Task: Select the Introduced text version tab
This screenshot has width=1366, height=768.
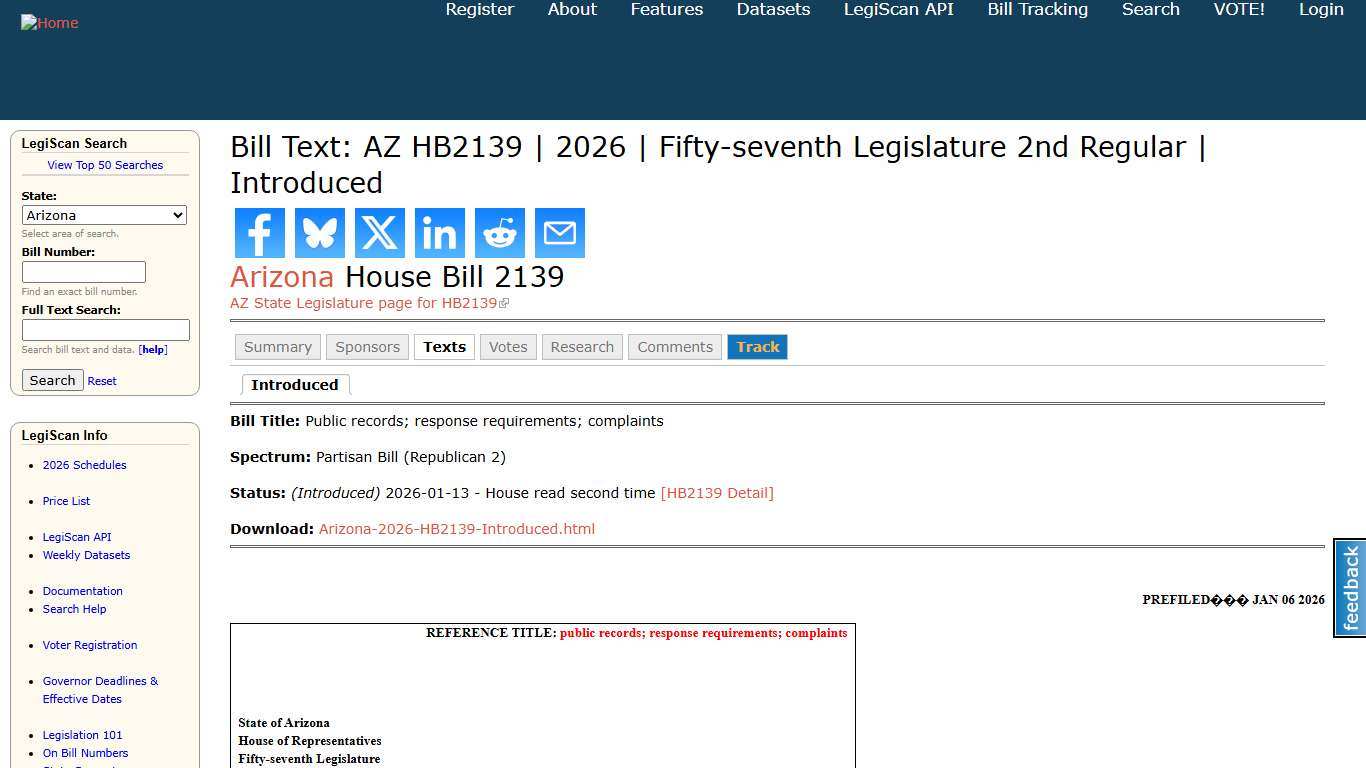Action: coord(295,384)
